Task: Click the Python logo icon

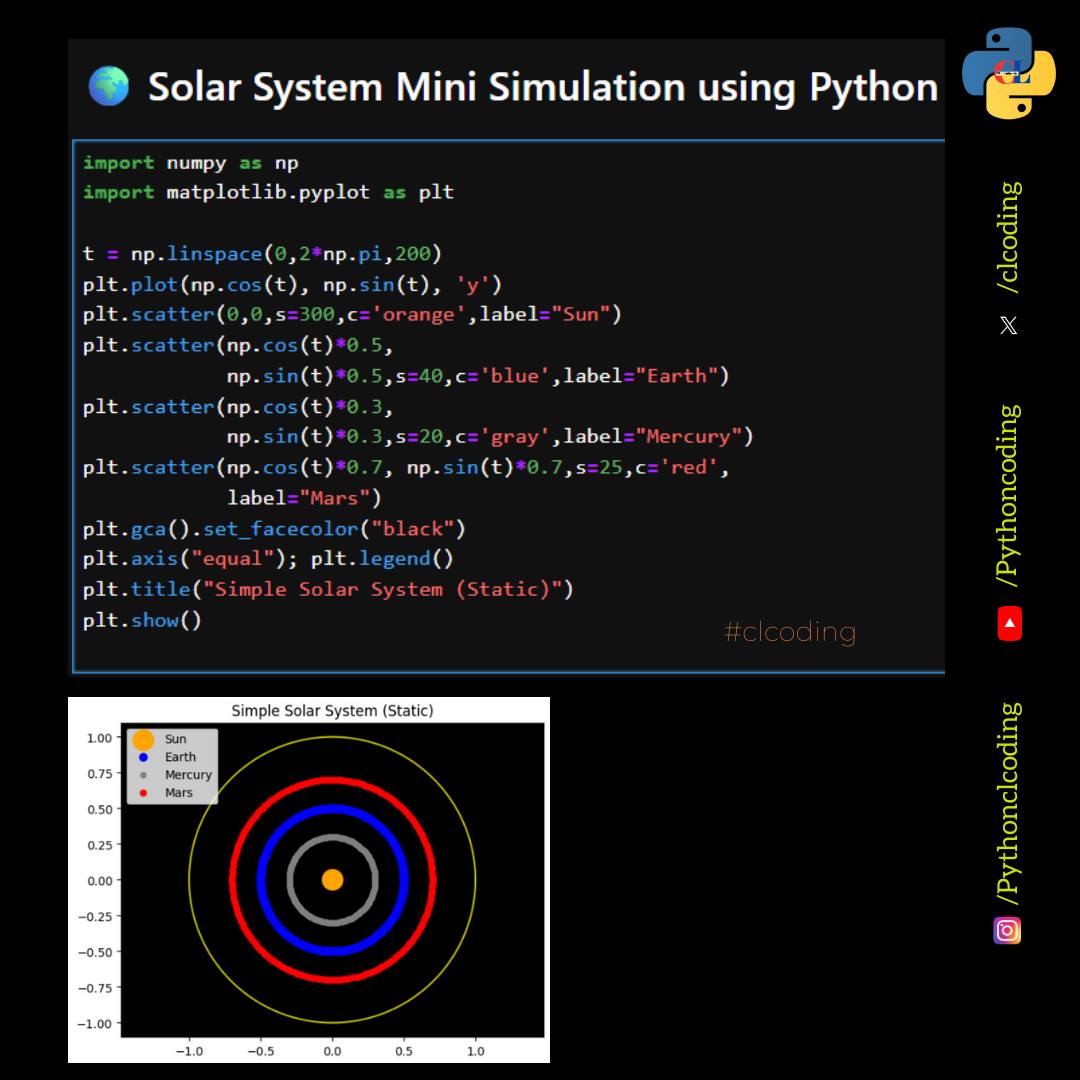Action: (1008, 73)
